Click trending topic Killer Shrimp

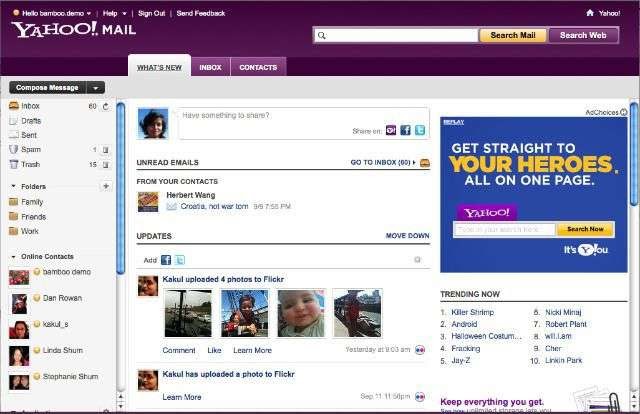coord(472,312)
